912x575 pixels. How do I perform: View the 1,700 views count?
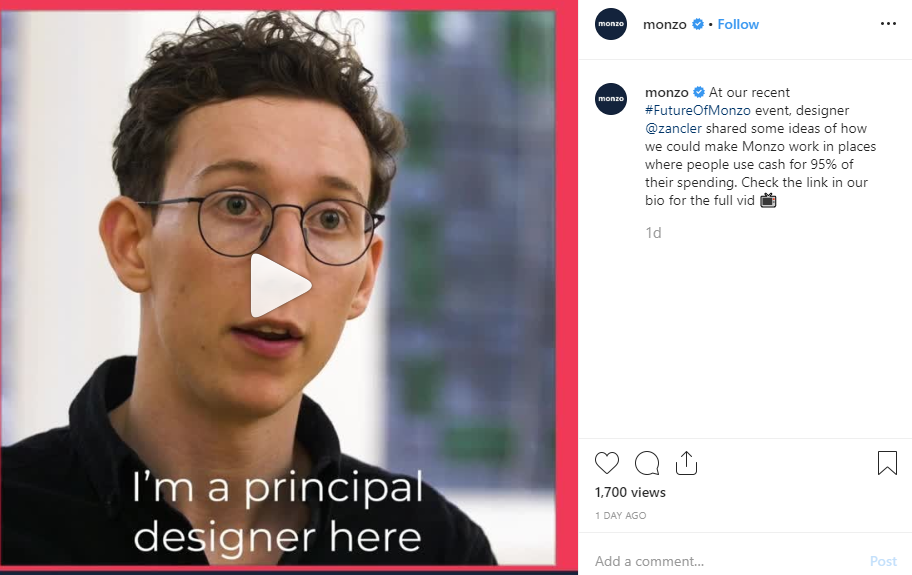tap(630, 492)
